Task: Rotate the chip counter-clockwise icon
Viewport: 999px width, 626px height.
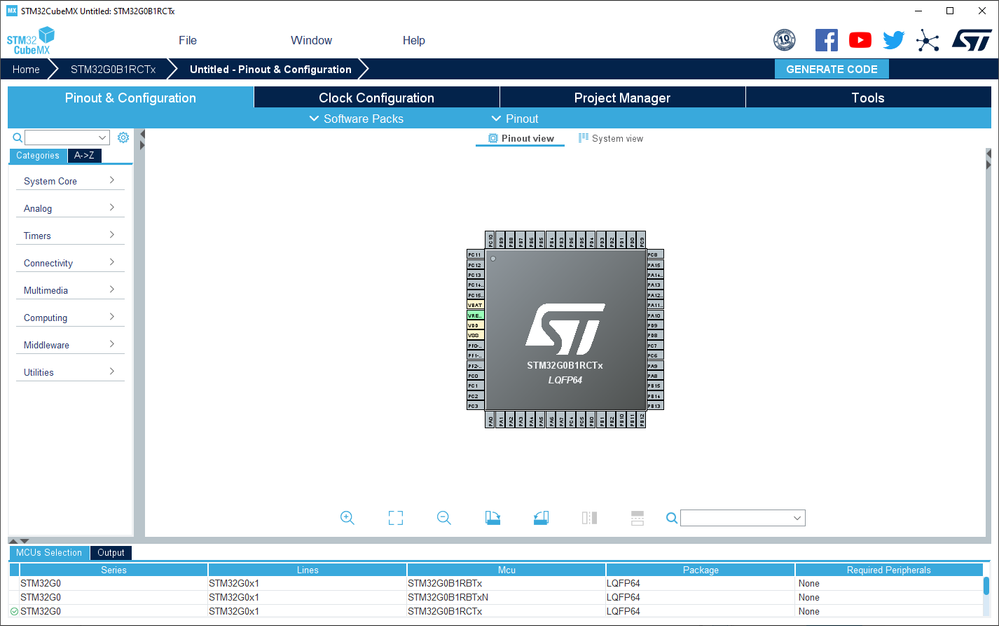Action: click(541, 518)
